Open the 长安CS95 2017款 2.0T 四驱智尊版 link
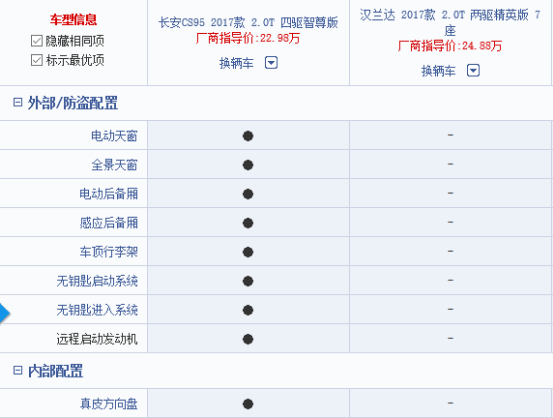The image size is (553, 418). (x=248, y=23)
